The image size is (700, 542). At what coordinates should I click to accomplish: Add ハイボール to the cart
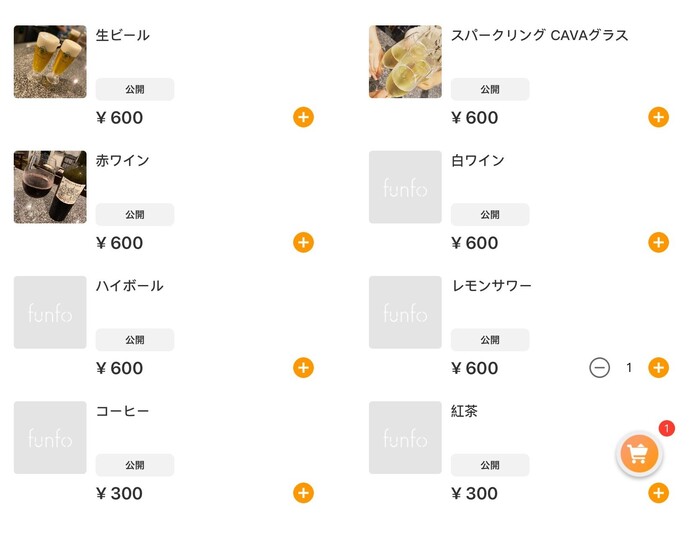coord(303,367)
